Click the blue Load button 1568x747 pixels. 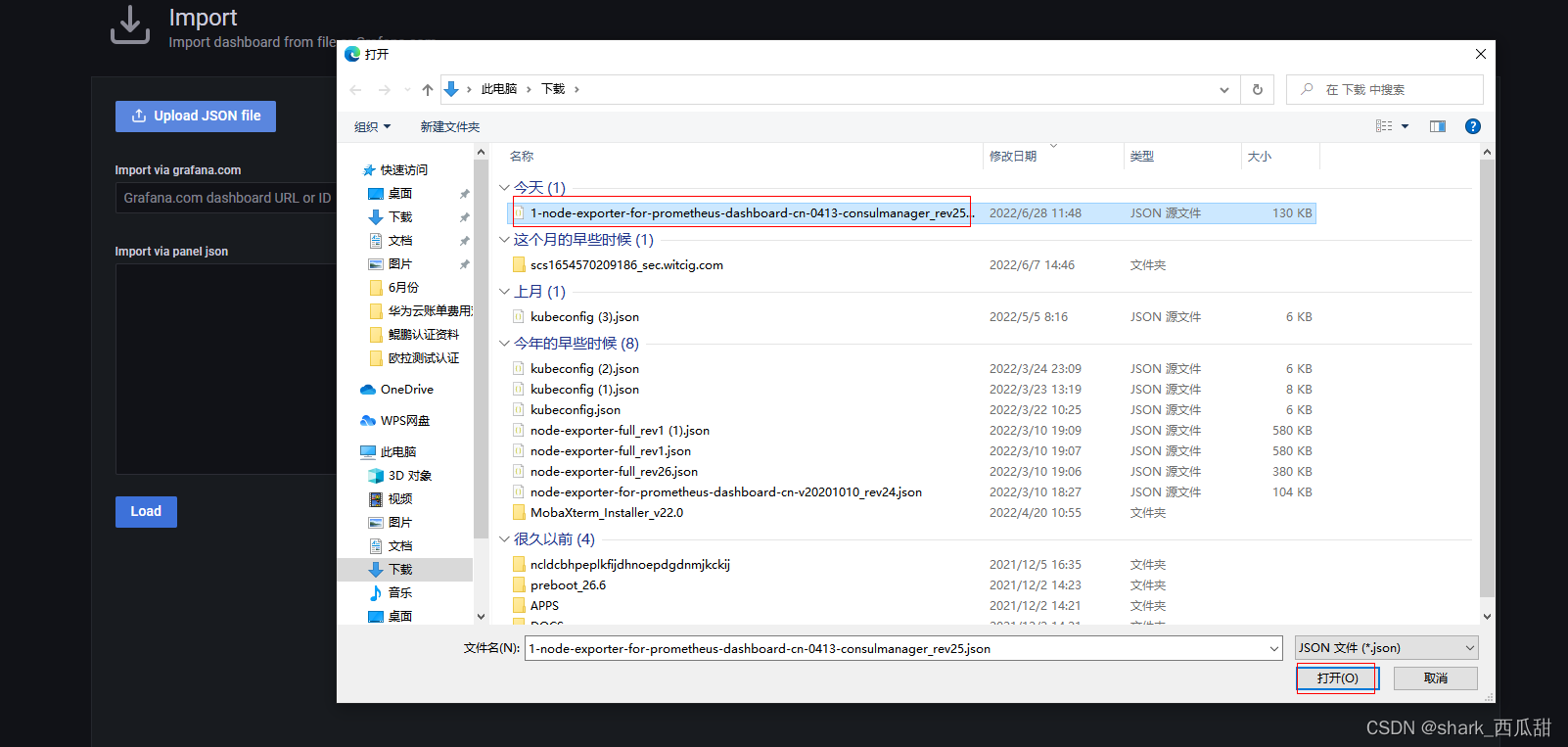(146, 511)
